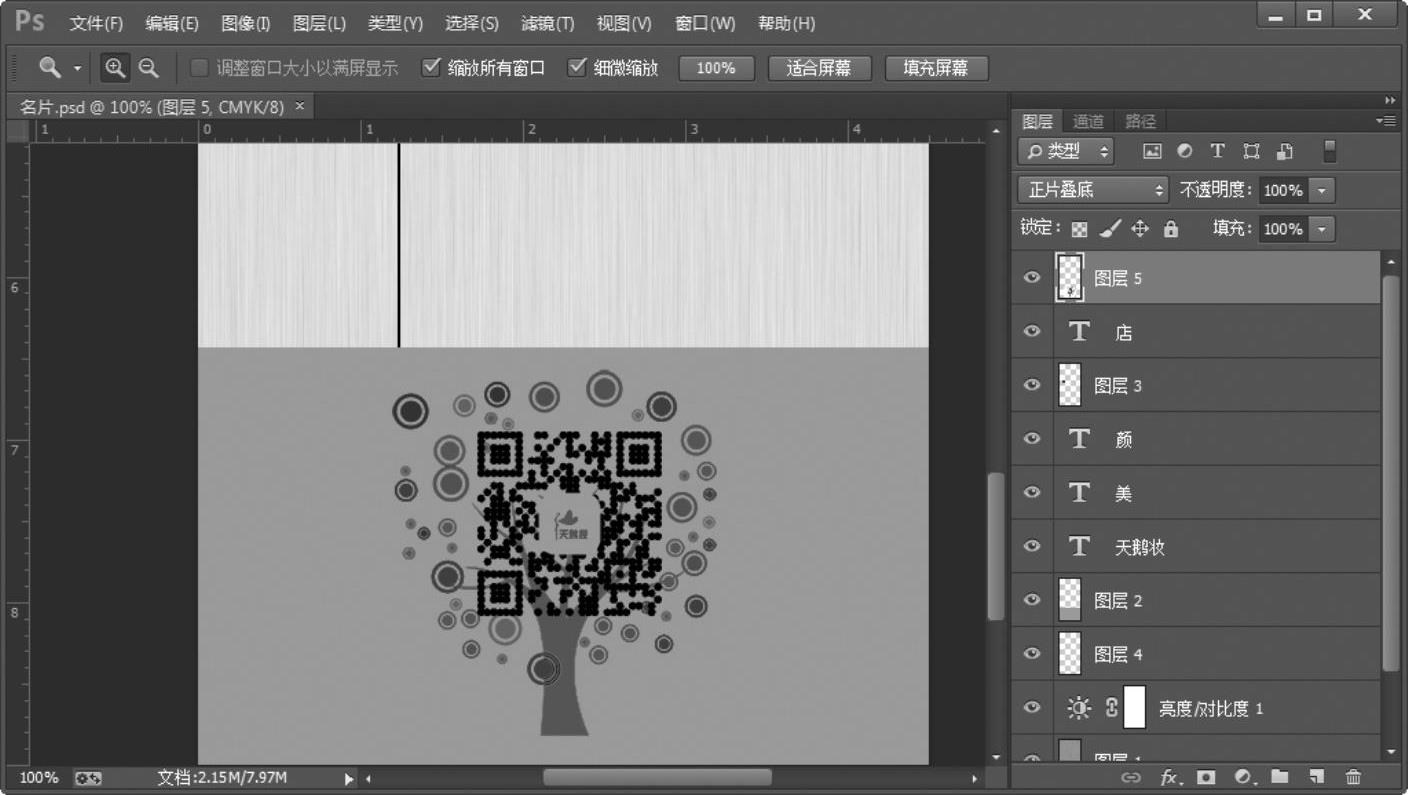
Task: Click the 填充屏幕 button
Action: 937,68
